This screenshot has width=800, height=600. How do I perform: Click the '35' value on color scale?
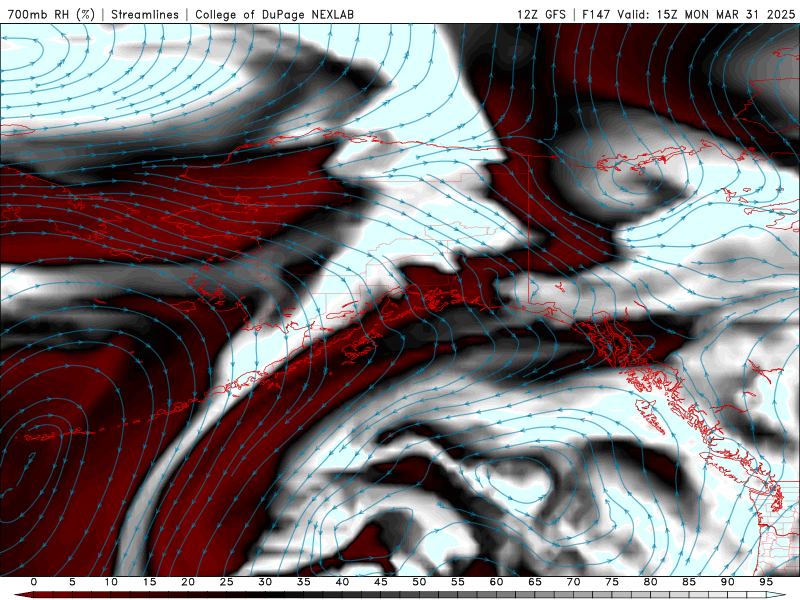[304, 582]
